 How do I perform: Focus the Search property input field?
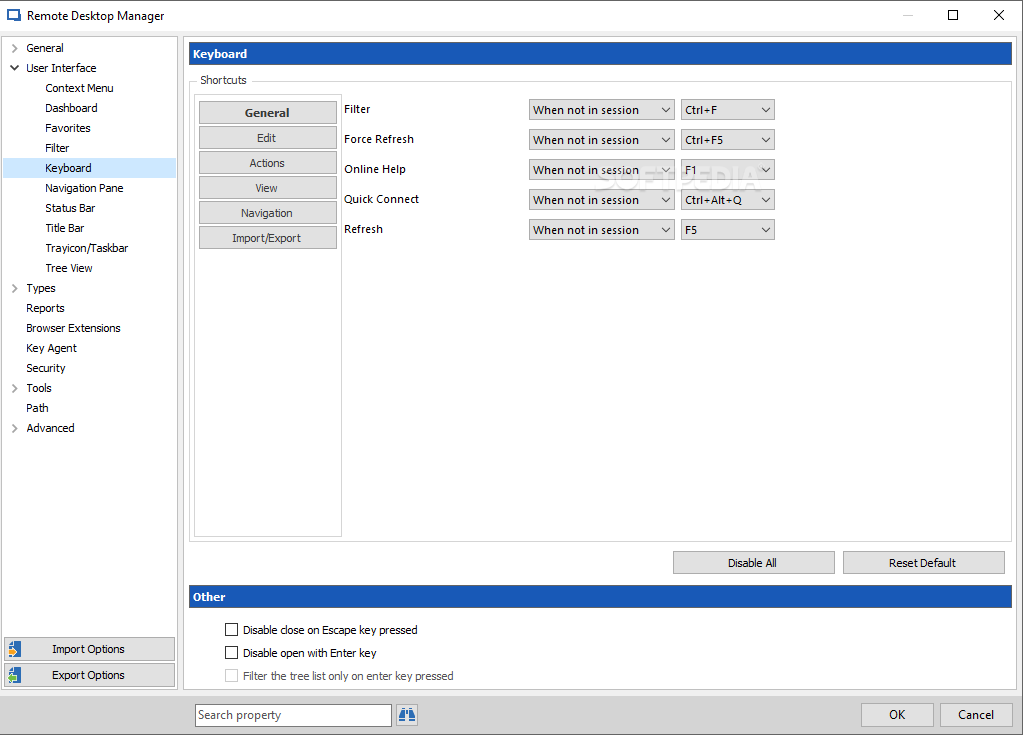pyautogui.click(x=293, y=715)
